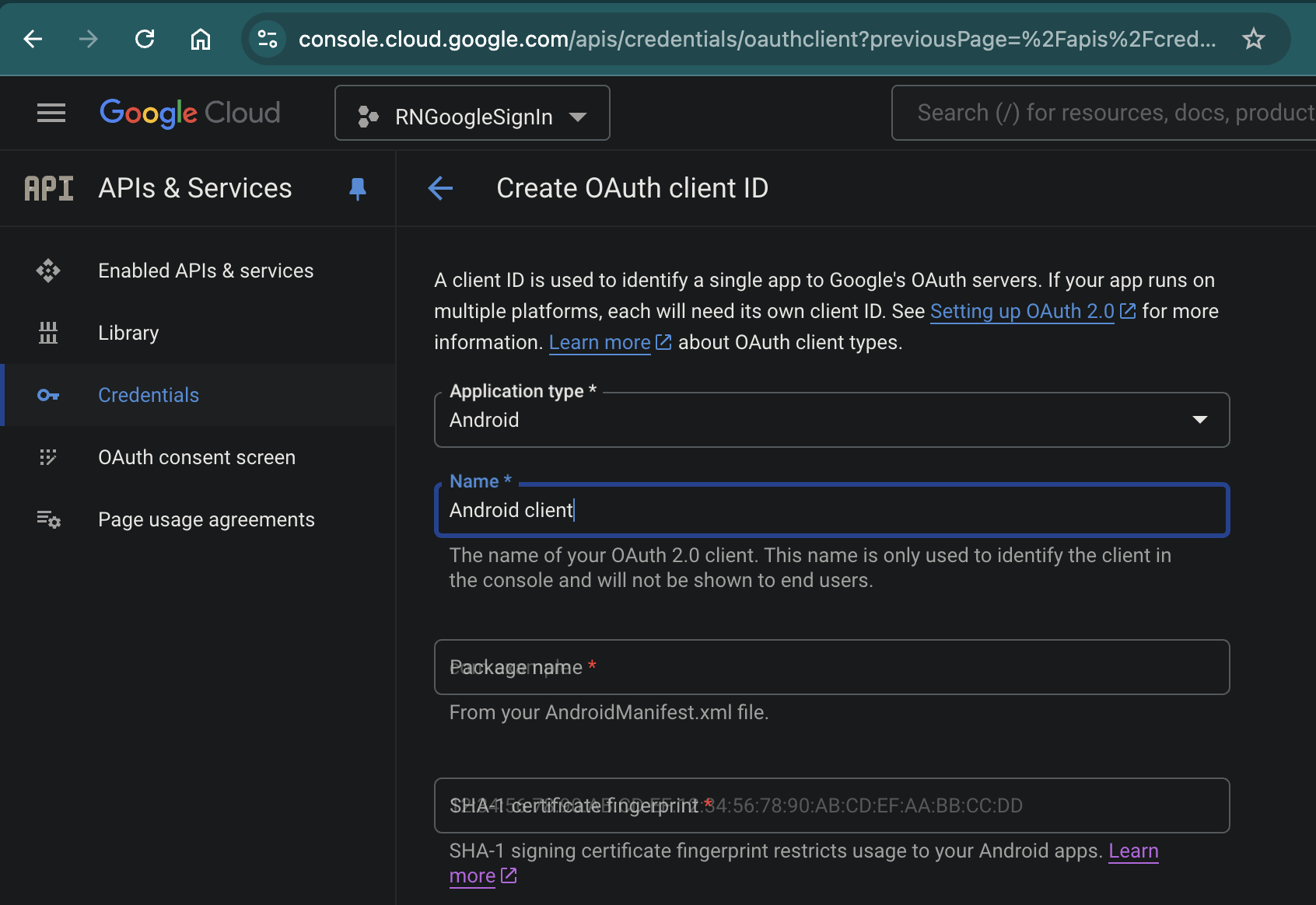Click the Name input field
Viewport: 1316px width, 905px height.
(831, 510)
